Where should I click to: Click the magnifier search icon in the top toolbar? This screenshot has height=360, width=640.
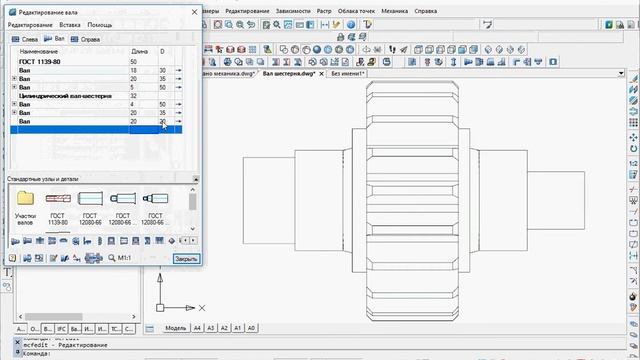pyautogui.click(x=277, y=24)
